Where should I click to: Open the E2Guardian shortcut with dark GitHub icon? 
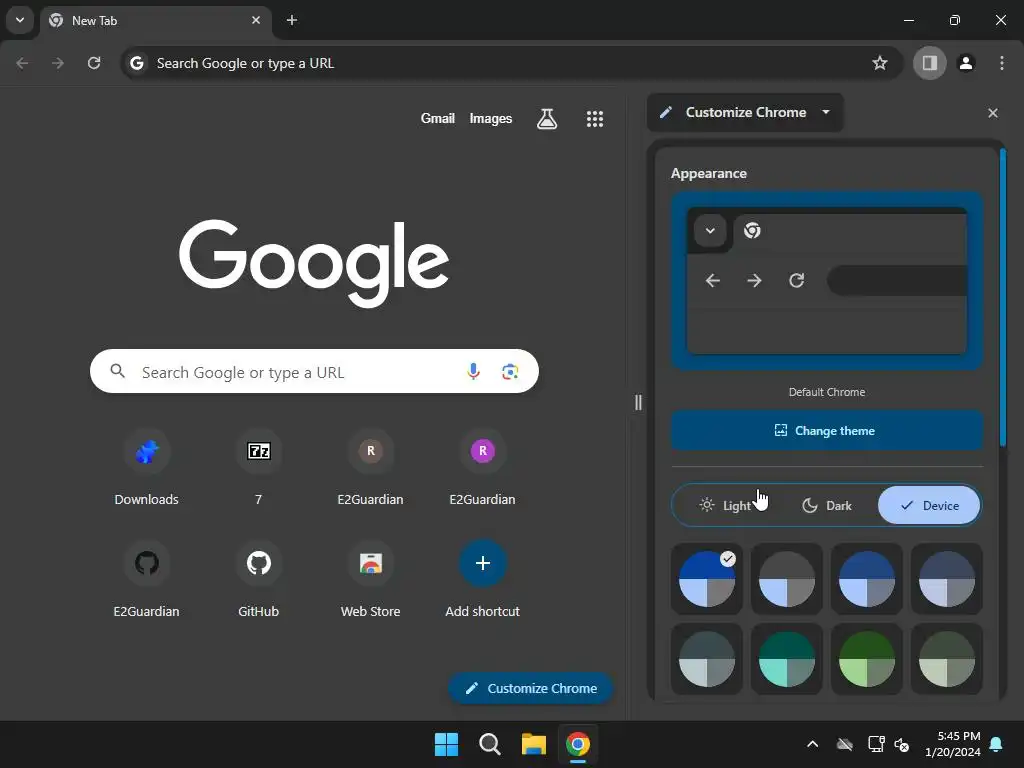147,580
